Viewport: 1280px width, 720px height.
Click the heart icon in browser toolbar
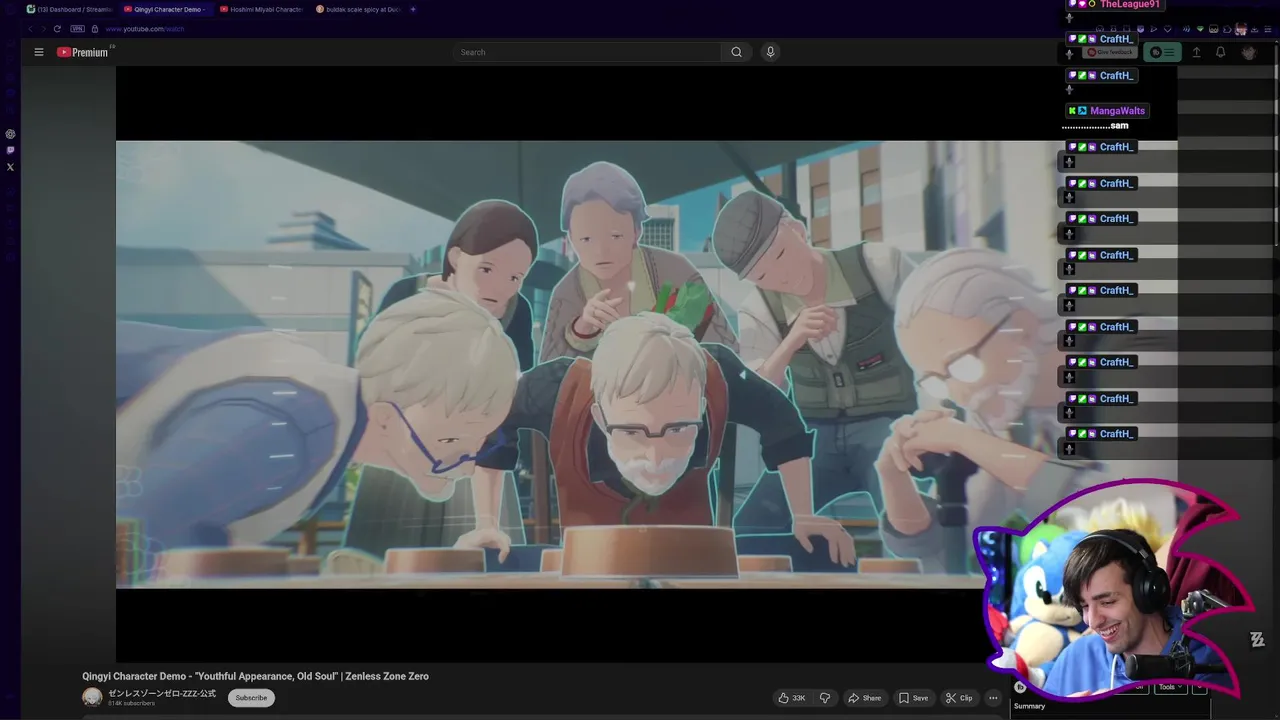(x=1167, y=29)
